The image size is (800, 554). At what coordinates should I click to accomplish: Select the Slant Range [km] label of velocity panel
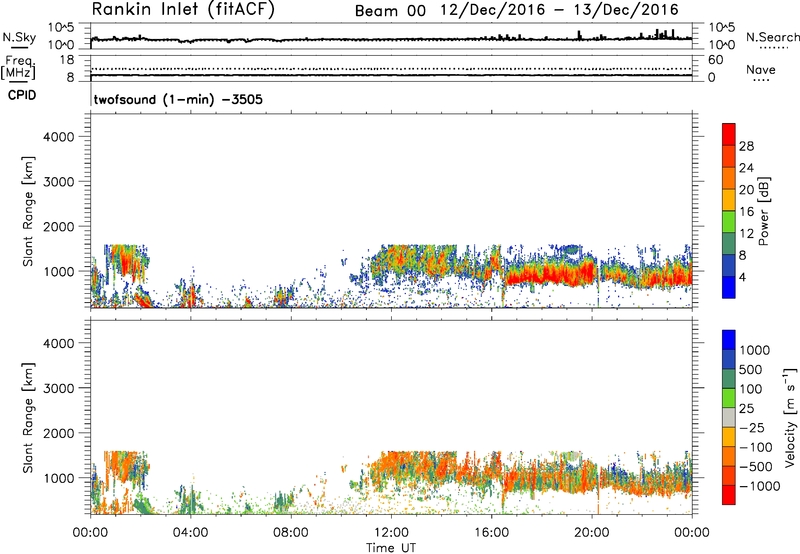pos(28,418)
